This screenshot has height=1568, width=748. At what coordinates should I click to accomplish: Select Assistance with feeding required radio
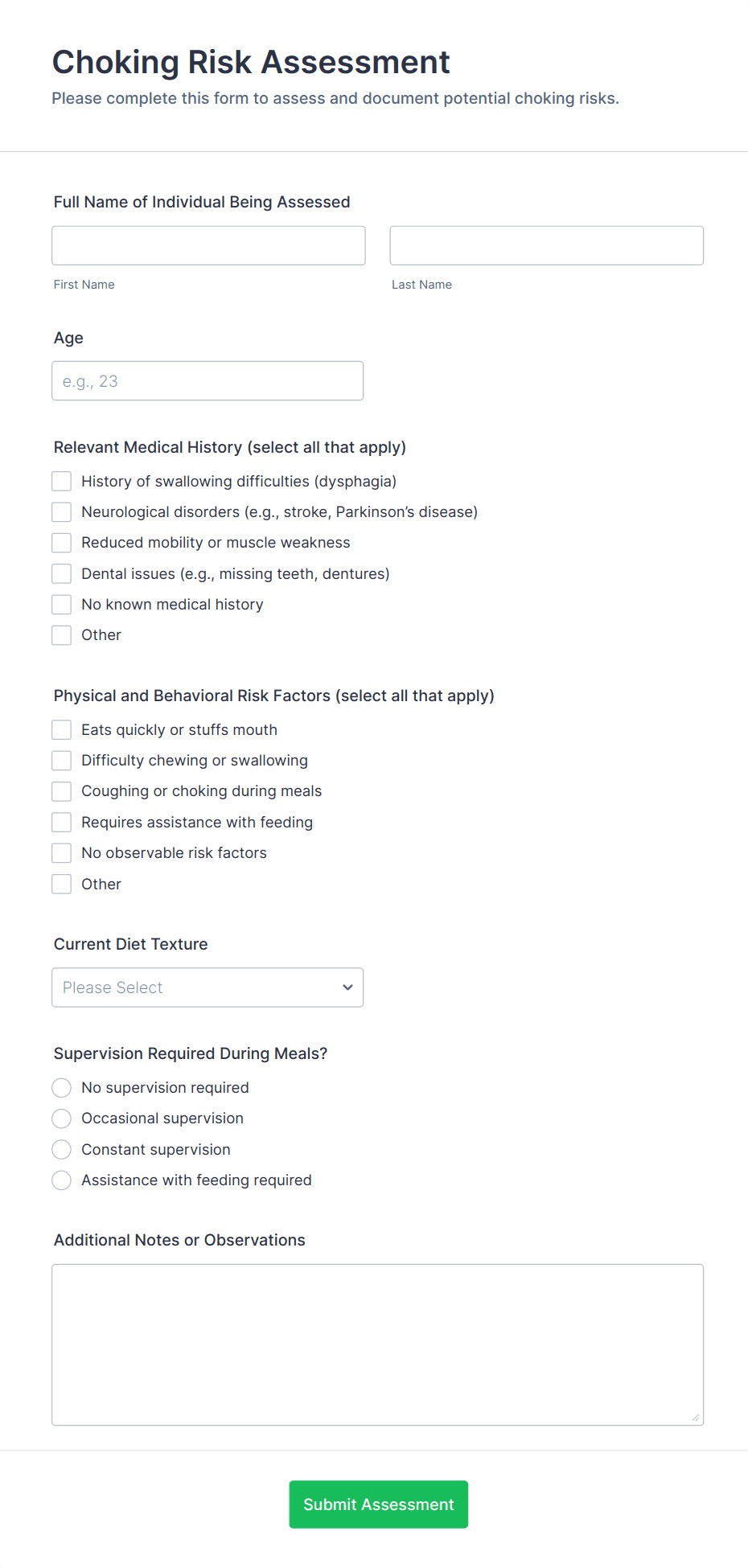(62, 1180)
